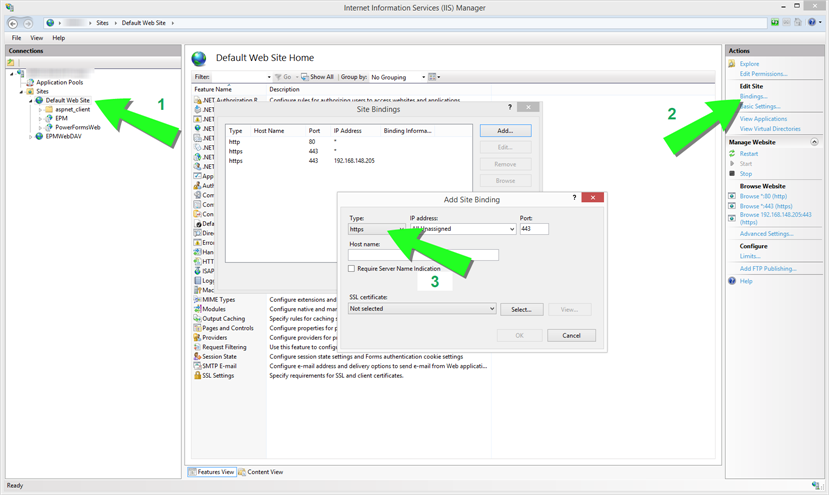Click the Help icon in Actions pane
Screen dimensions: 829x495
point(733,281)
